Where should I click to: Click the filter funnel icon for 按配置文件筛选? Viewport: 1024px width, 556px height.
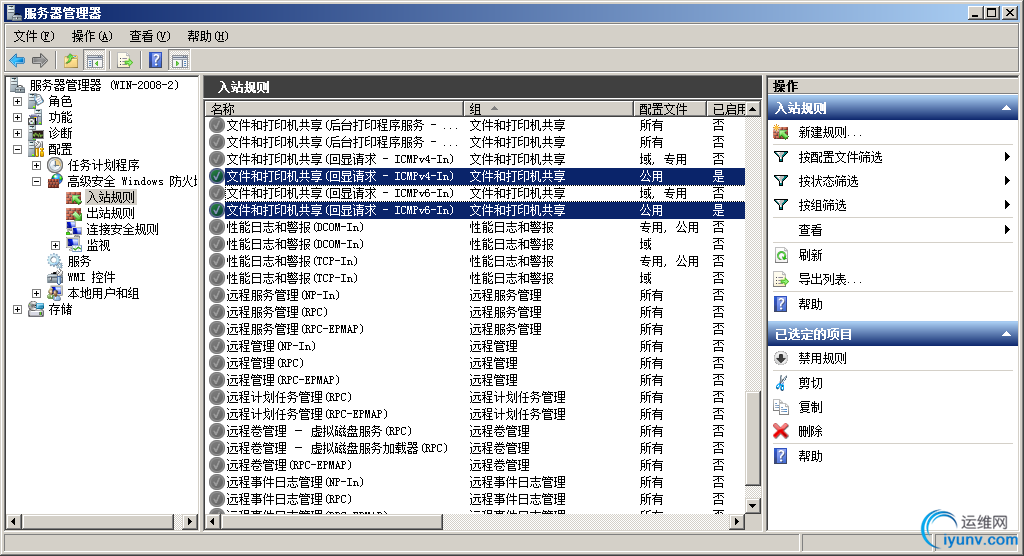[781, 157]
